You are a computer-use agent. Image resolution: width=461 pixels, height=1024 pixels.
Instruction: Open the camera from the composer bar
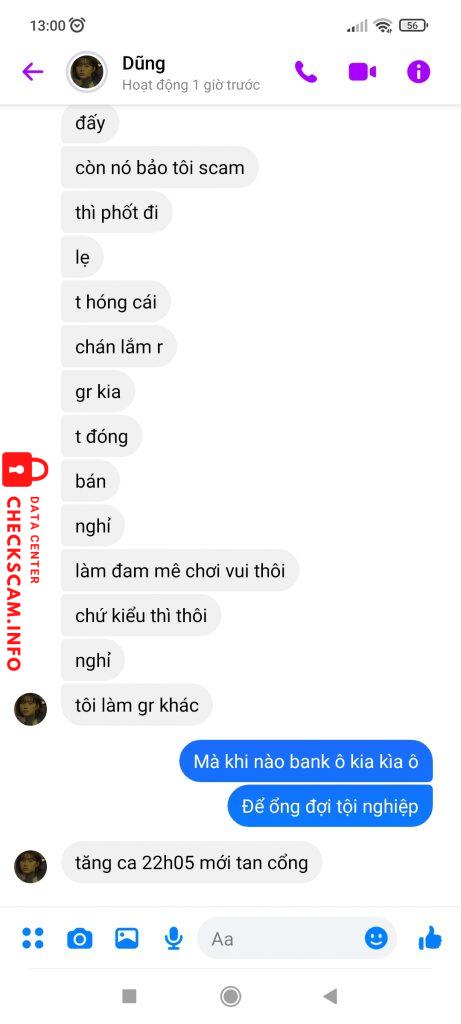click(80, 939)
